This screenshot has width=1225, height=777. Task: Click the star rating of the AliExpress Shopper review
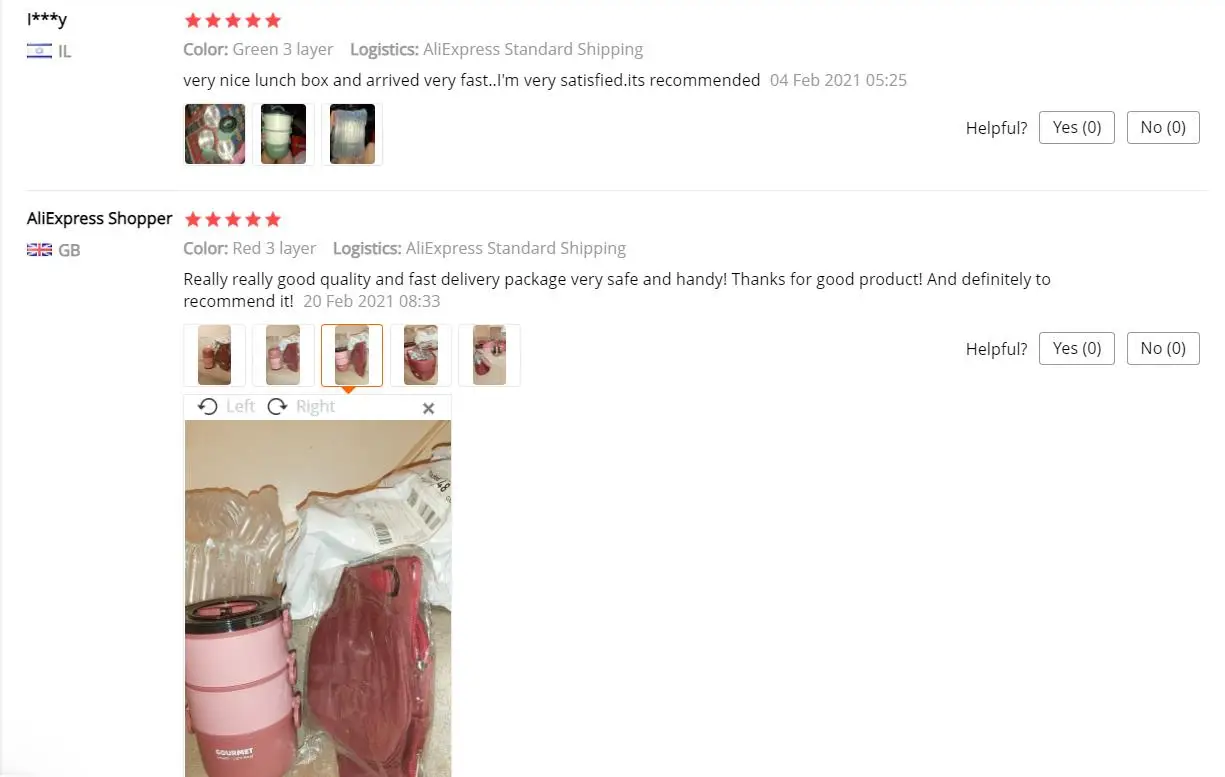[x=233, y=219]
